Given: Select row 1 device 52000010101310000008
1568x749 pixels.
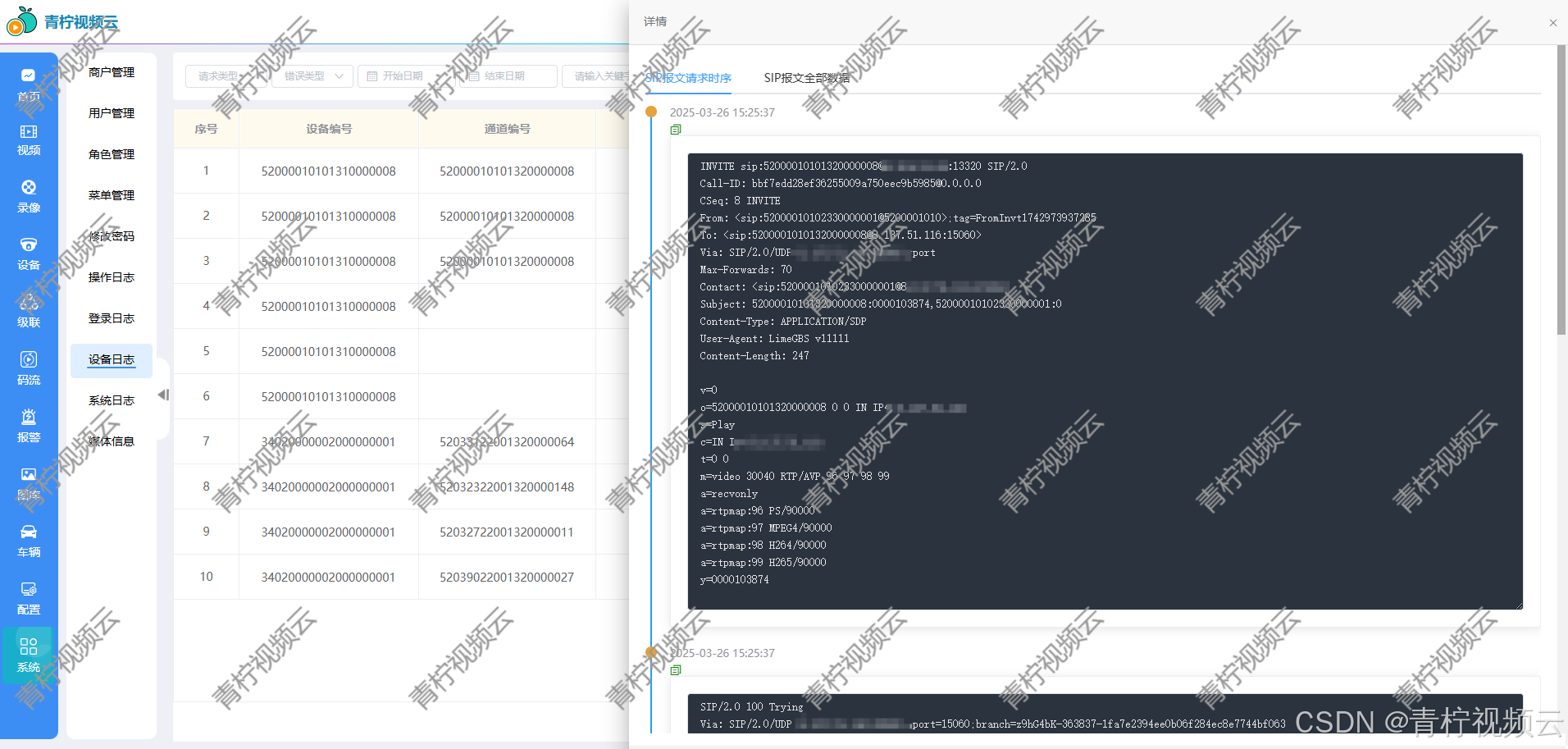Looking at the screenshot, I should [329, 171].
